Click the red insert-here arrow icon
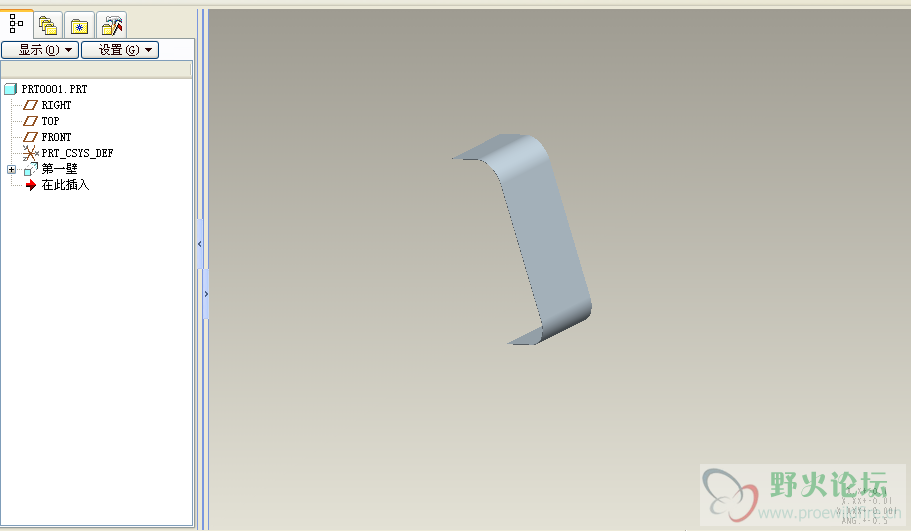 tap(31, 185)
